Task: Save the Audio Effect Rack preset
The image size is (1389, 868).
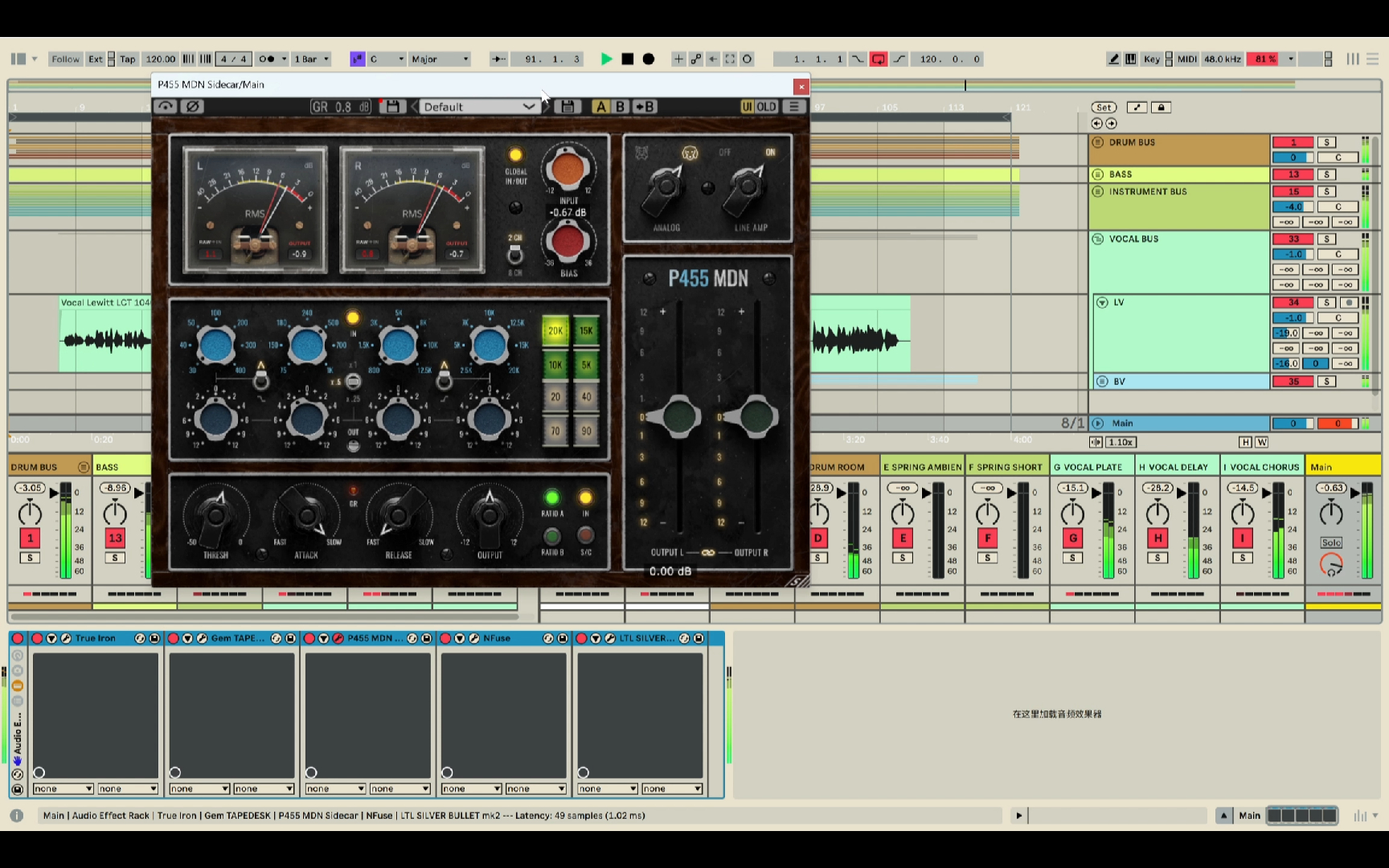Action: click(x=17, y=789)
